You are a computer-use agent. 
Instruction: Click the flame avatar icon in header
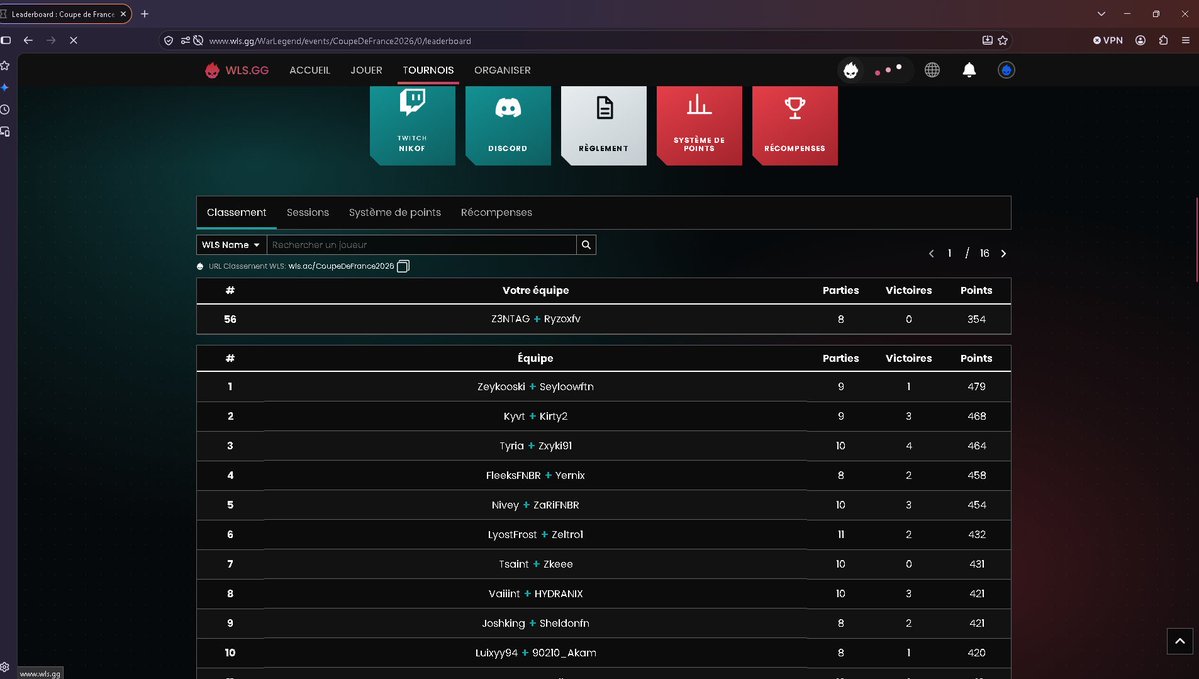850,70
